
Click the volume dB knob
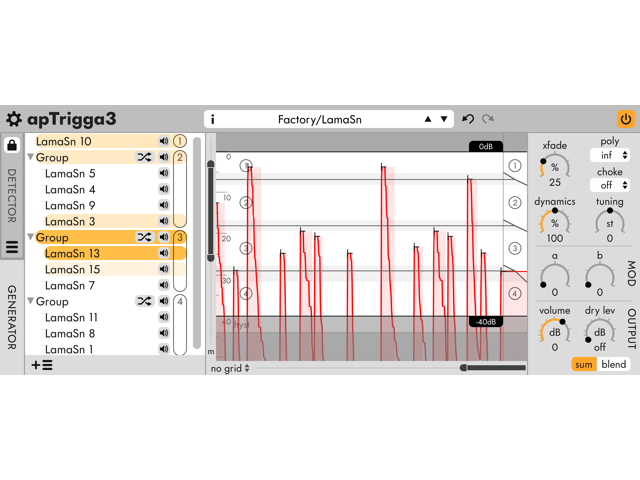tap(555, 331)
